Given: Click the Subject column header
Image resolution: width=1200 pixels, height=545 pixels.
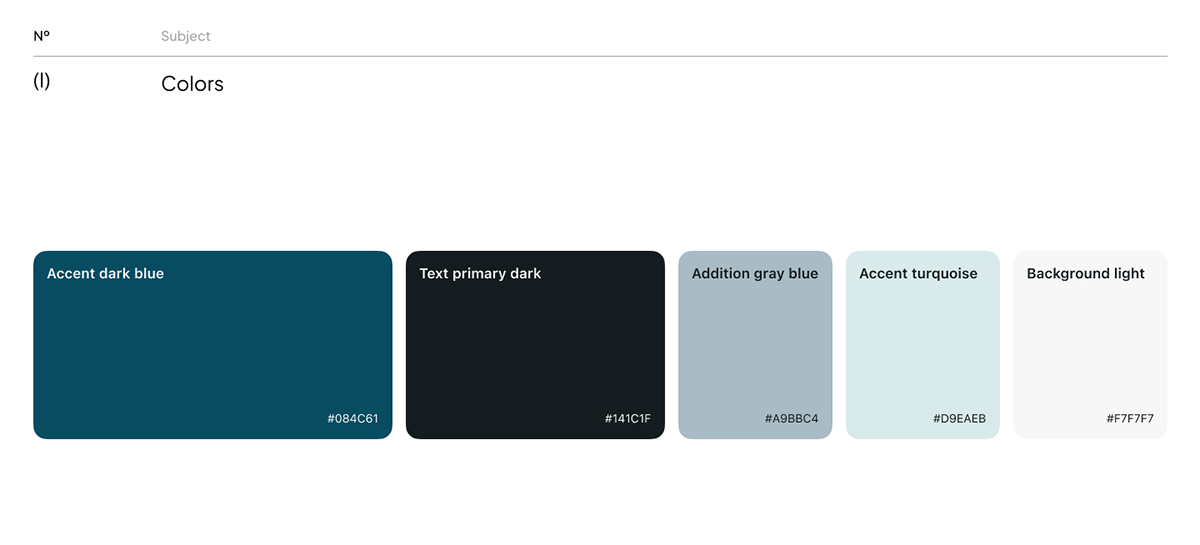Looking at the screenshot, I should tap(185, 36).
